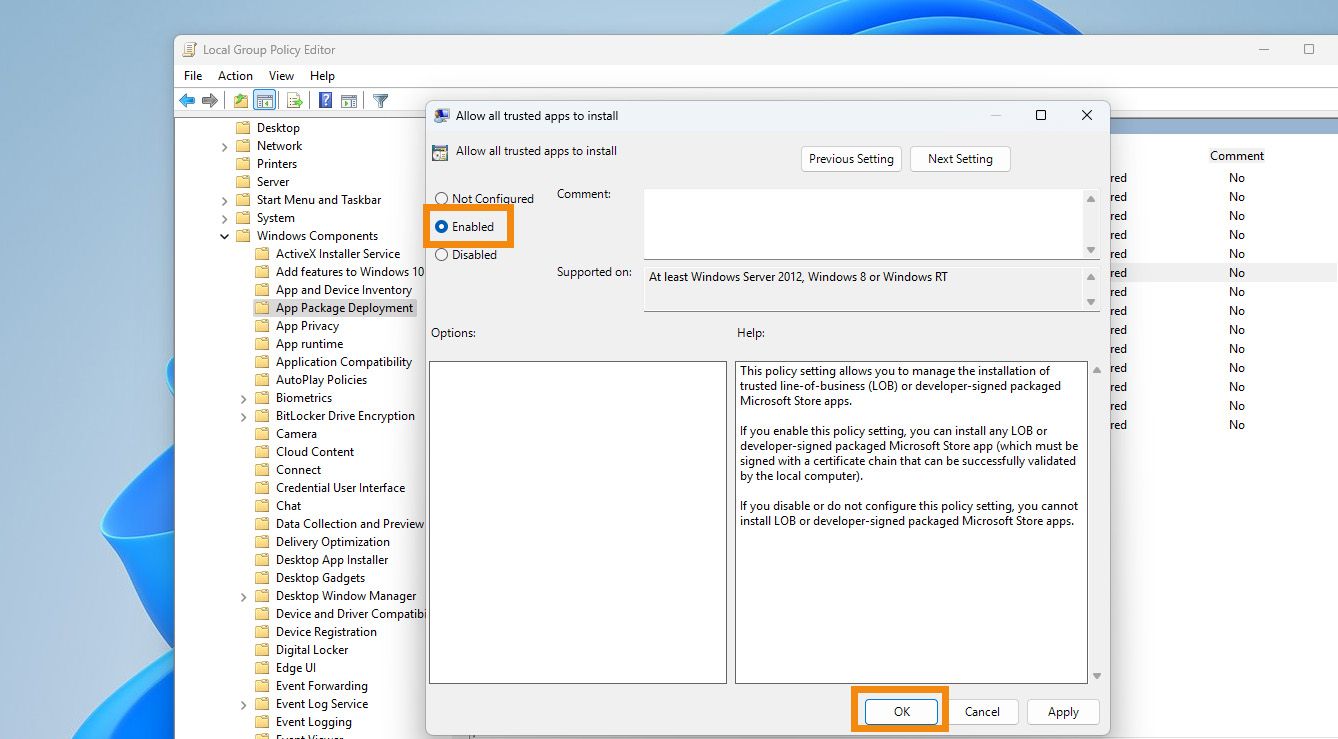Click the Credential User Interface folder icon
Viewport: 1338px width, 739px height.
click(x=262, y=488)
